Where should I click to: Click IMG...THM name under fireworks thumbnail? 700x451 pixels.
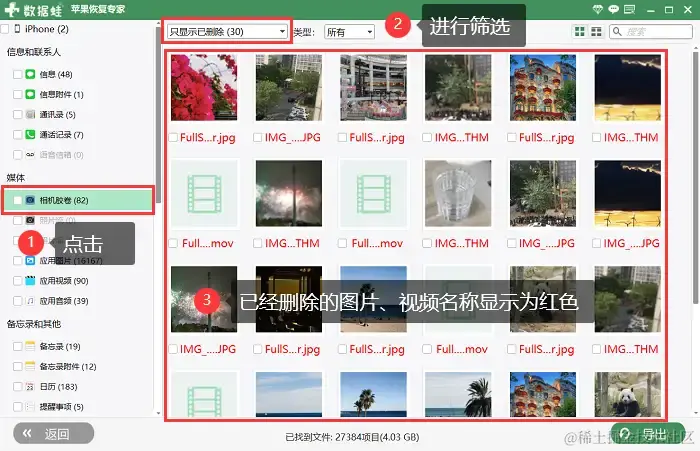tap(292, 243)
